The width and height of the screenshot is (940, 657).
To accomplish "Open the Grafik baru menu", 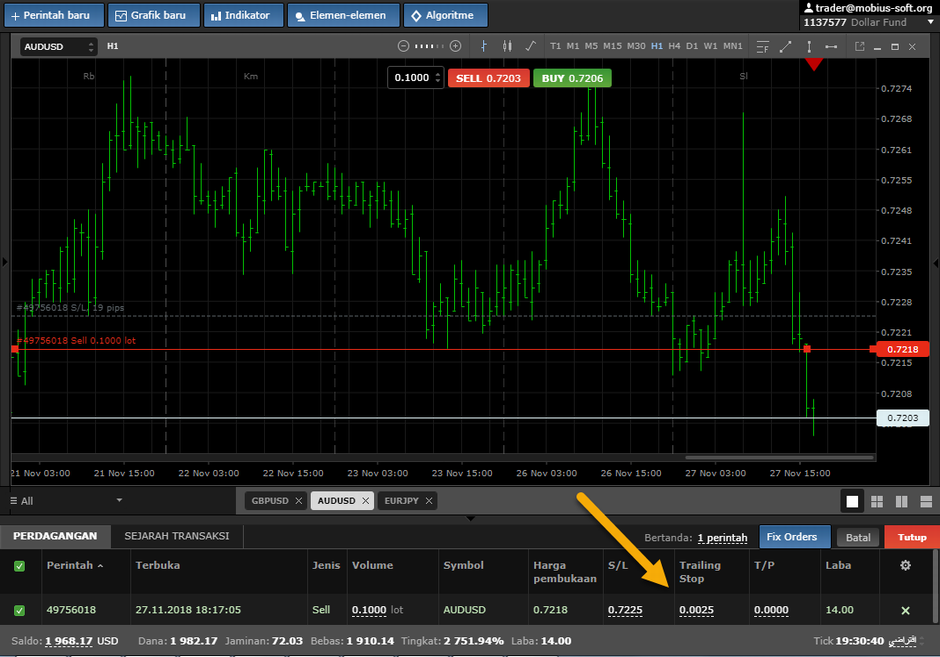I will [153, 16].
